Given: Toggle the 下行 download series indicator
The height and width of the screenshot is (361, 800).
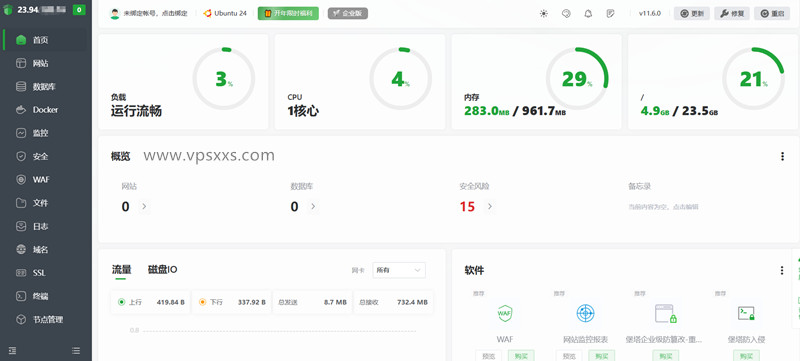Looking at the screenshot, I should pyautogui.click(x=203, y=302).
